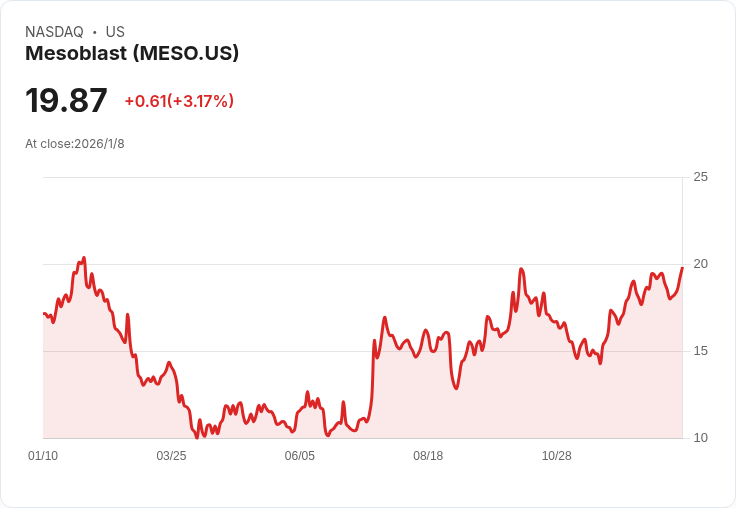
Task: Click the 10 value on the price axis
Action: (701, 438)
